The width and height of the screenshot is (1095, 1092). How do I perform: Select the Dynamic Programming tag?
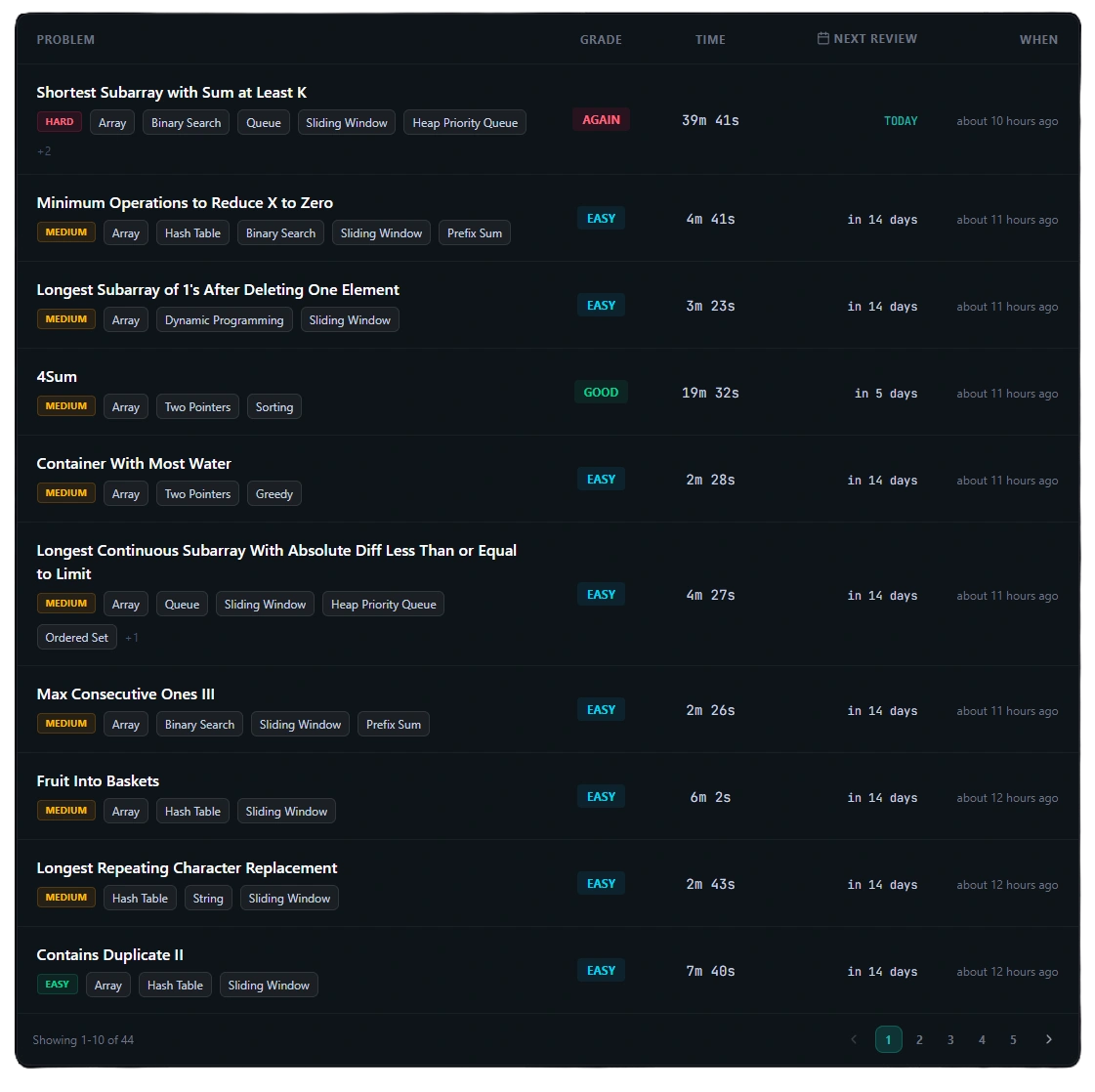(x=224, y=319)
